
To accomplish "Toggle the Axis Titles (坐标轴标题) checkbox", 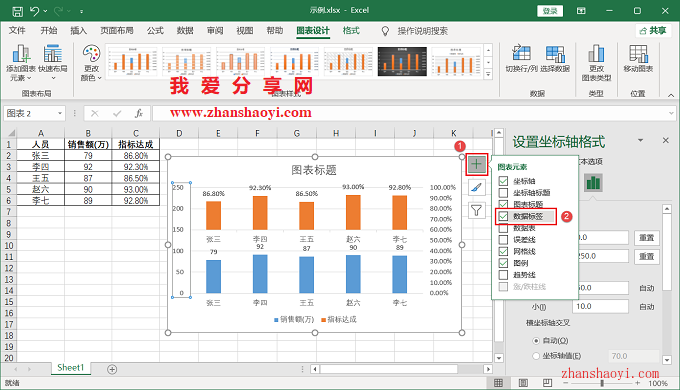I will pos(503,193).
